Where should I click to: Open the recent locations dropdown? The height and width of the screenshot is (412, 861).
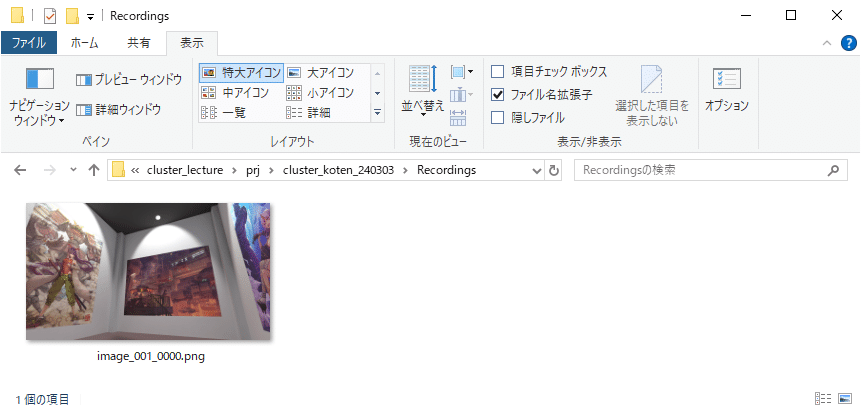click(74, 170)
